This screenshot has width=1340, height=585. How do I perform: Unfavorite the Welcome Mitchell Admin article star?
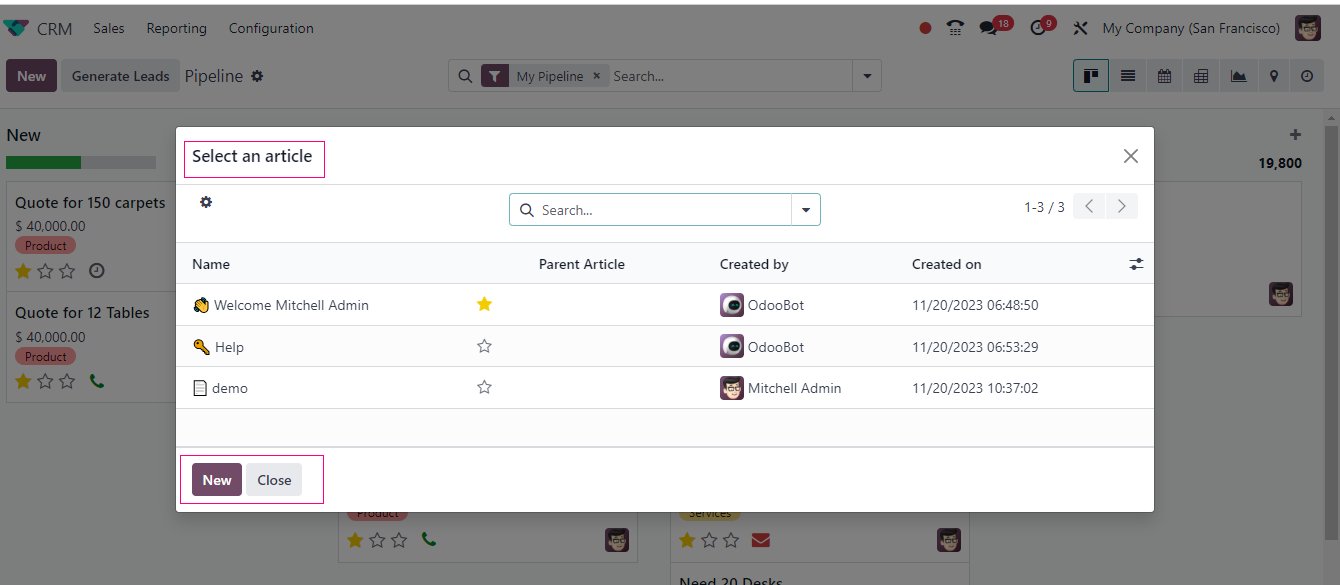click(484, 304)
